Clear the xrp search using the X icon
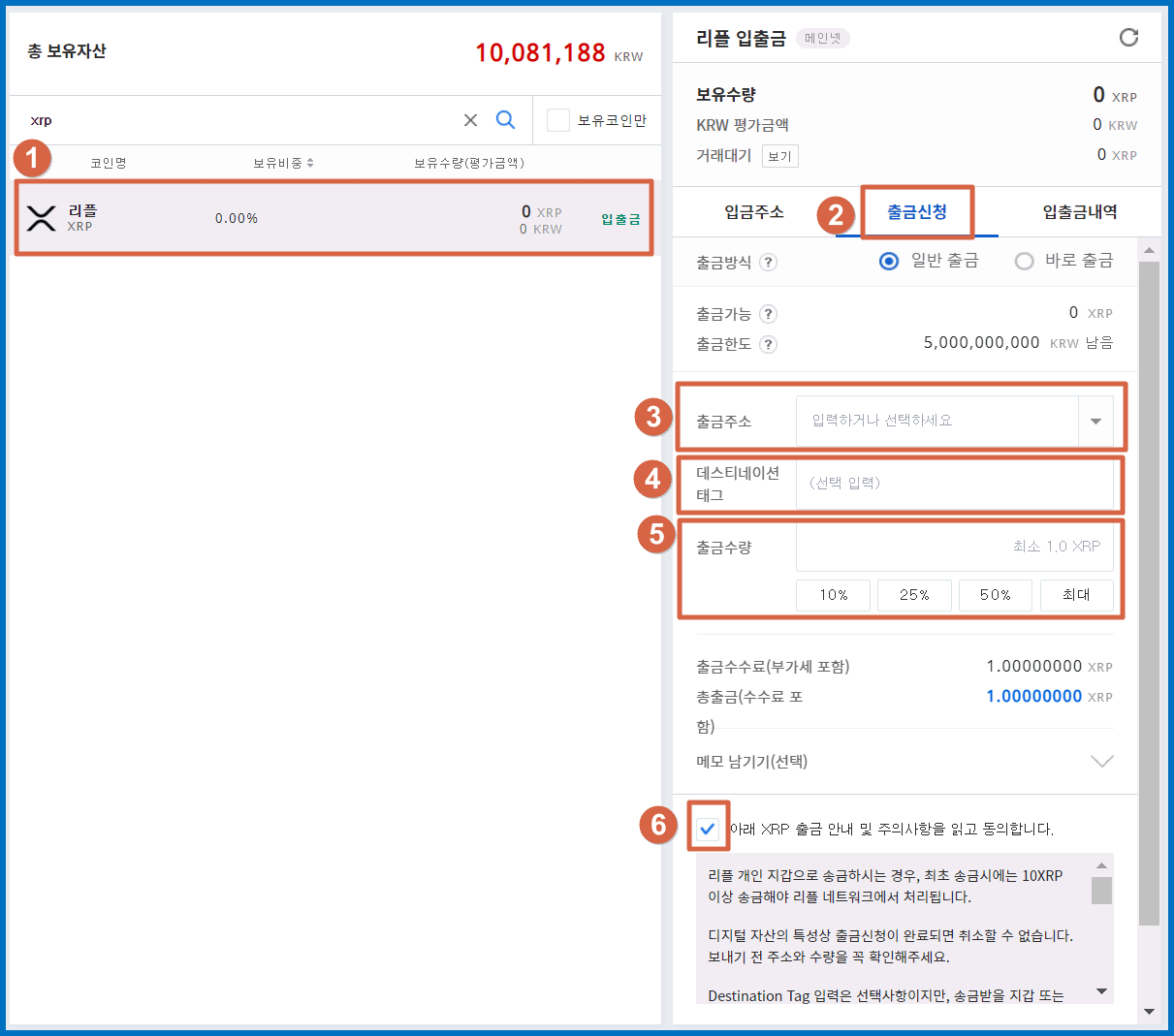This screenshot has height=1036, width=1174. (x=470, y=119)
